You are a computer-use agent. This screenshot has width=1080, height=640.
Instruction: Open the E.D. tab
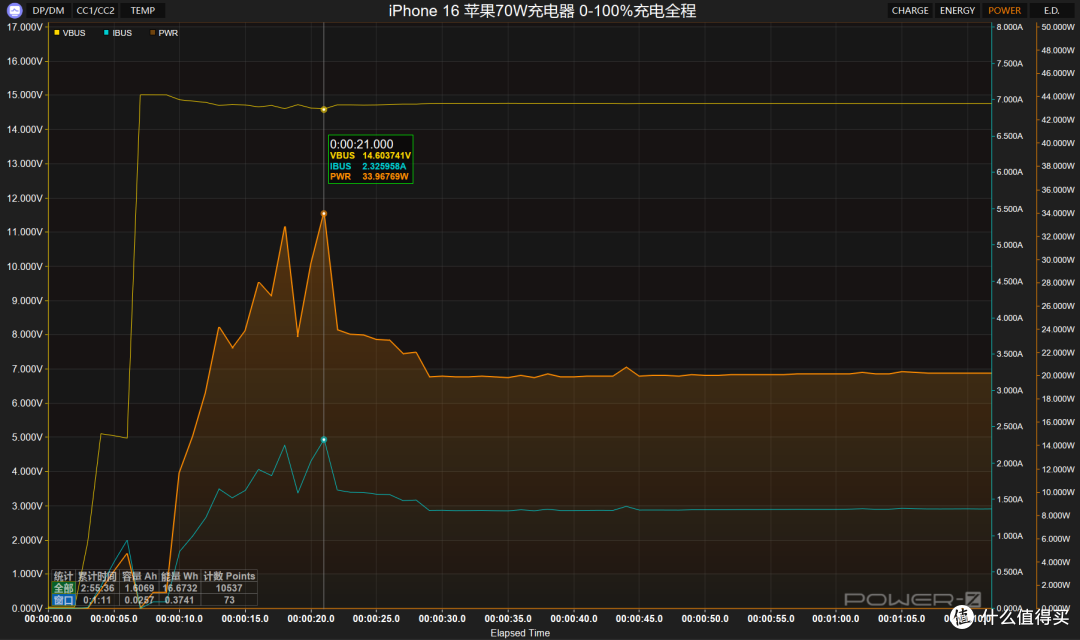(1051, 10)
